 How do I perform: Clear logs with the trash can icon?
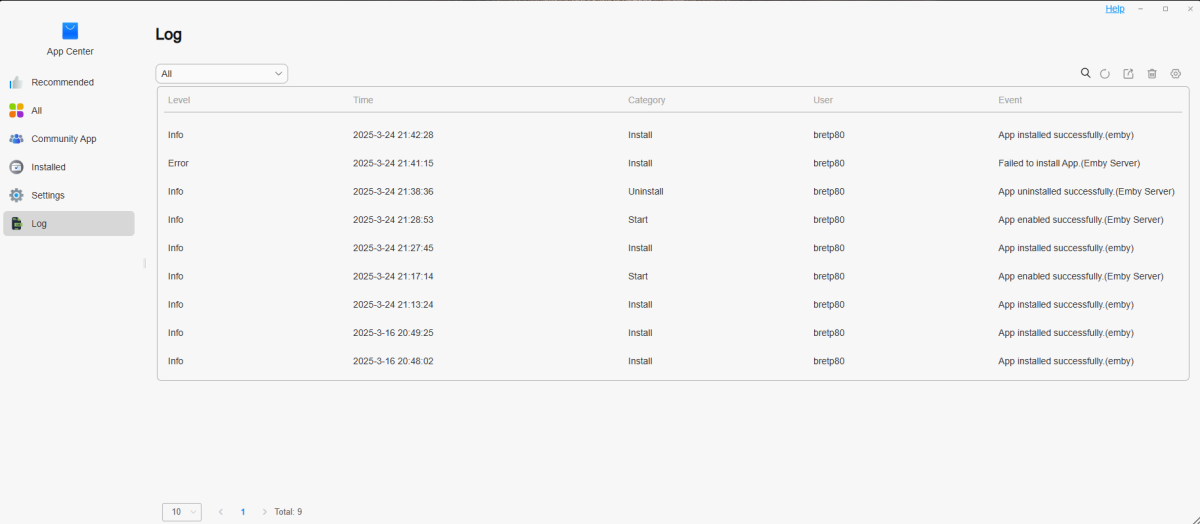point(1152,74)
